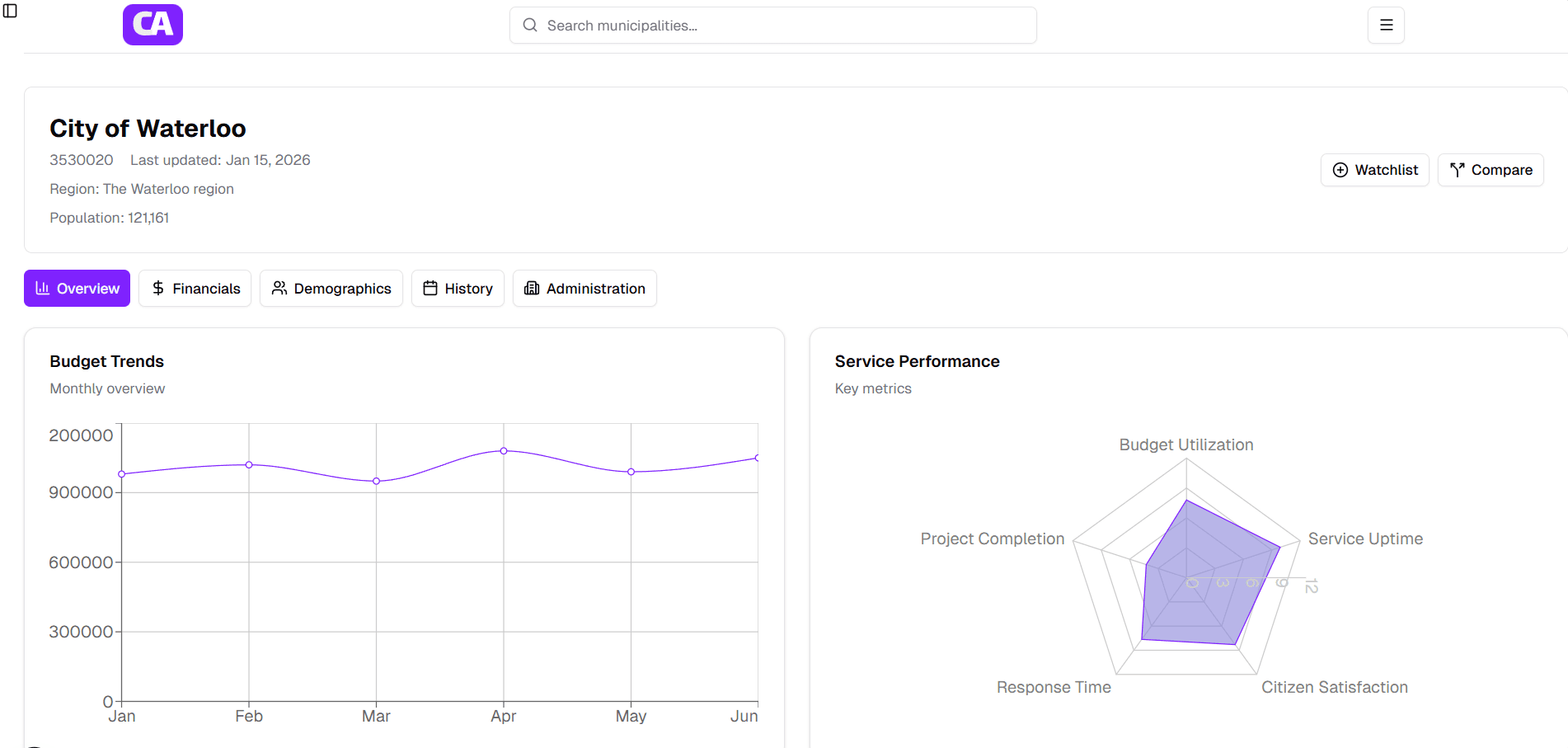Toggle the sidebar panel icon
The image size is (1568, 748).
tap(10, 11)
